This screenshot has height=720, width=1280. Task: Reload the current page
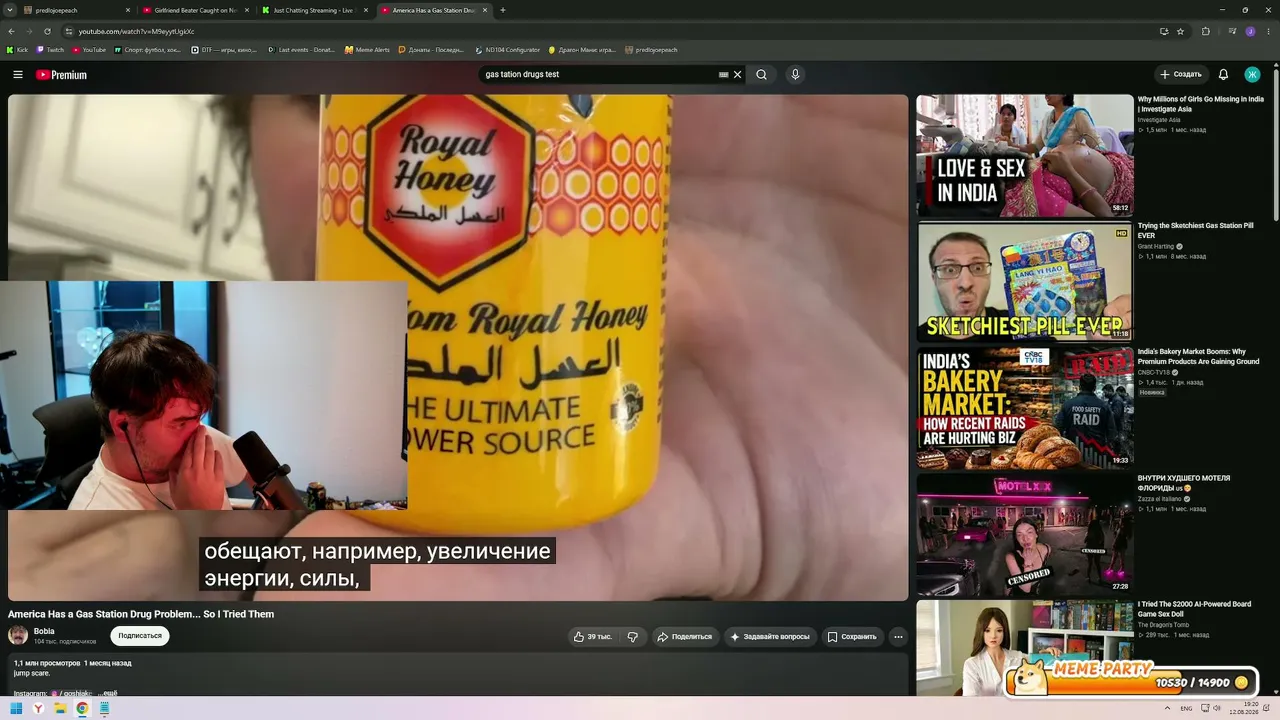point(47,31)
